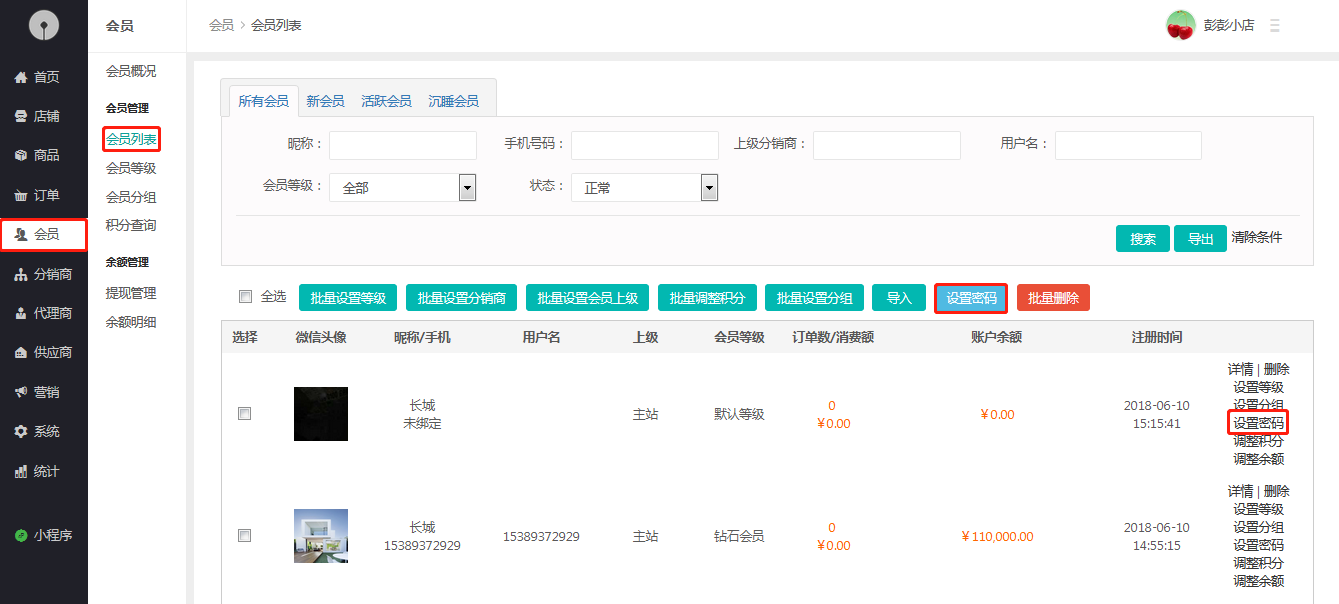Open the 系统 gear icon
1339x604 pixels.
(20, 431)
